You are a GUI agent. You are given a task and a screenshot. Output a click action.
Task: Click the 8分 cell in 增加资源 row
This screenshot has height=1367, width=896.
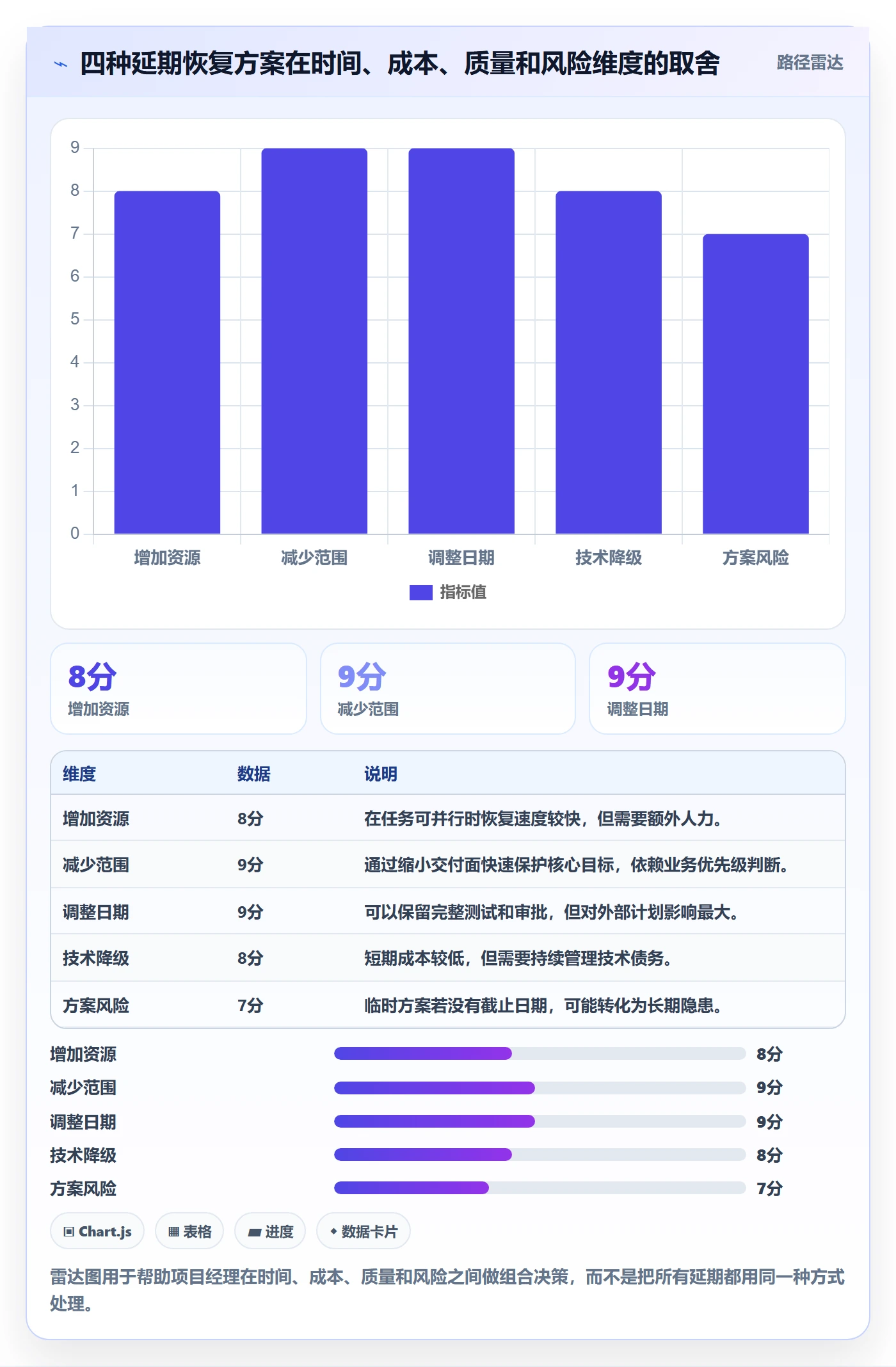click(250, 819)
